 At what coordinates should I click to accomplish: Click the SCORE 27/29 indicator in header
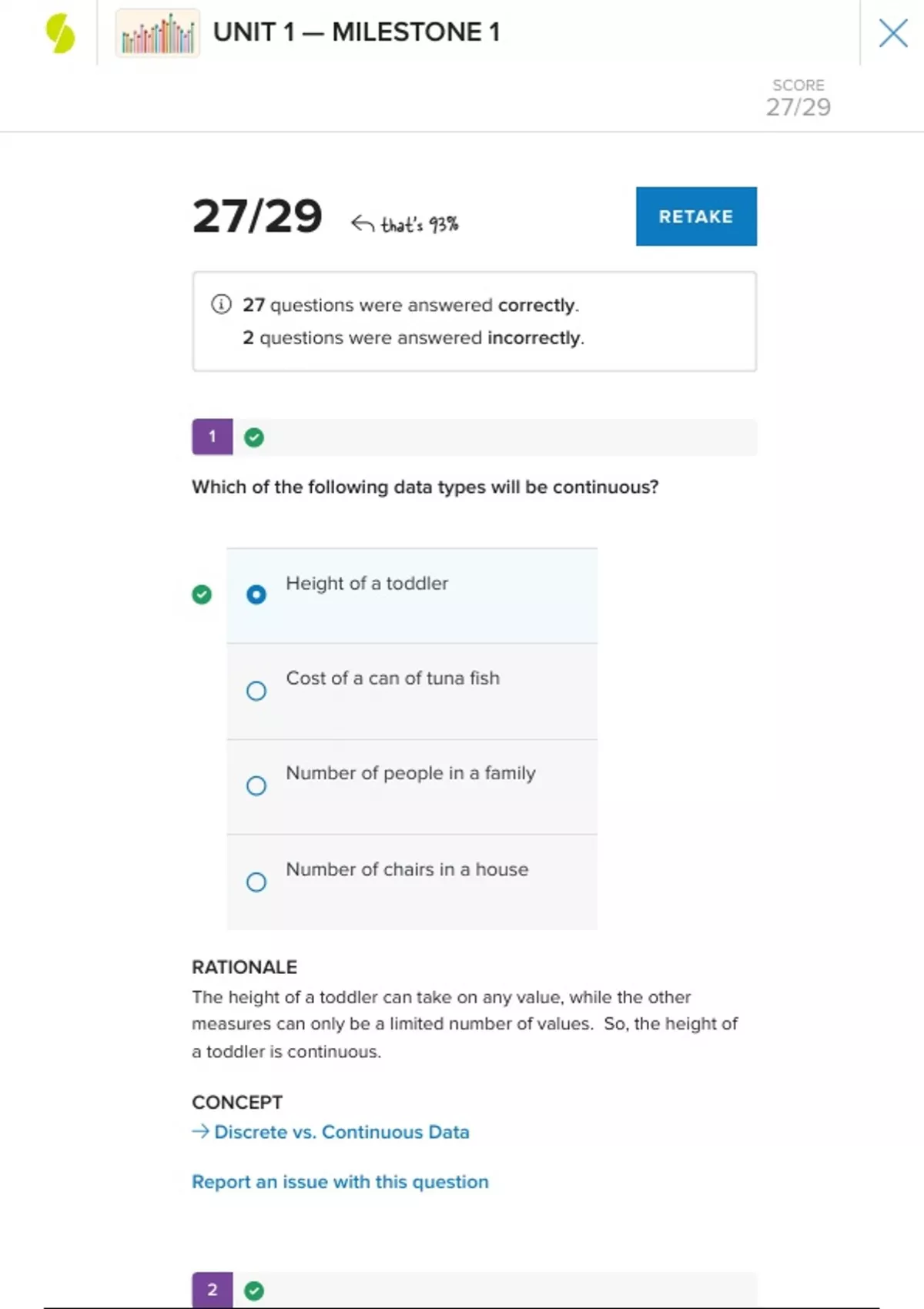coord(798,98)
